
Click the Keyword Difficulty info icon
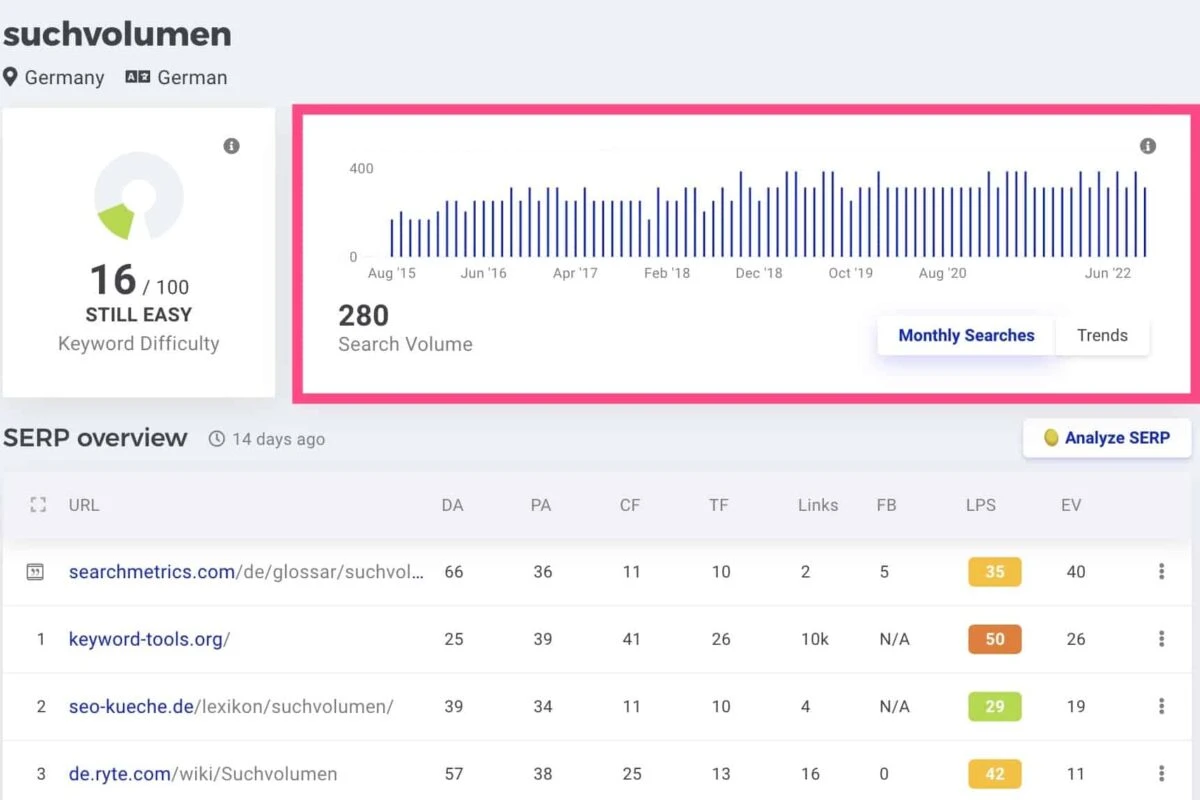tap(231, 146)
